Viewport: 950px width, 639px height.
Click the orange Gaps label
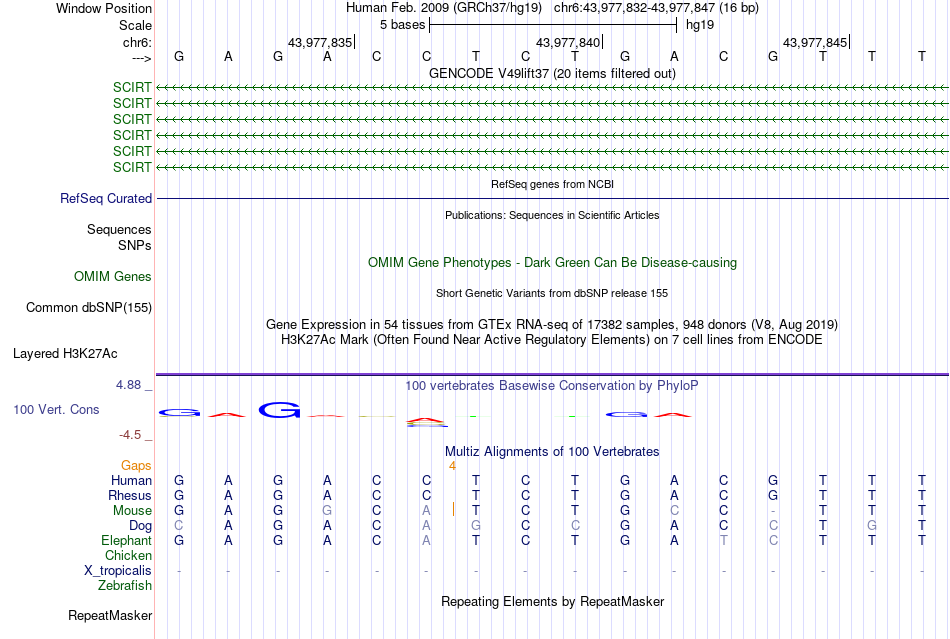coord(136,465)
